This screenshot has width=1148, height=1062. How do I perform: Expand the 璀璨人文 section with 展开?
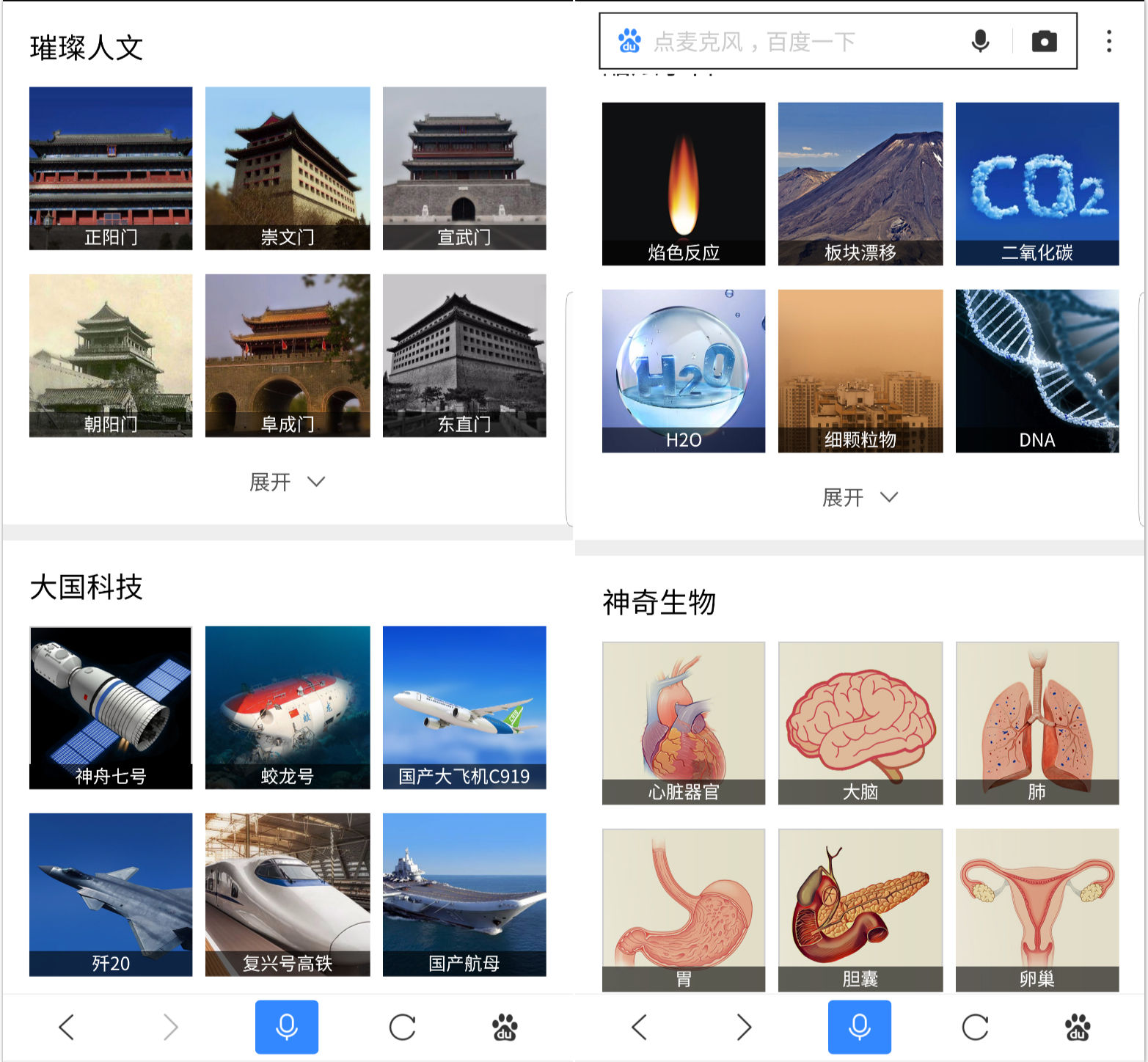287,482
